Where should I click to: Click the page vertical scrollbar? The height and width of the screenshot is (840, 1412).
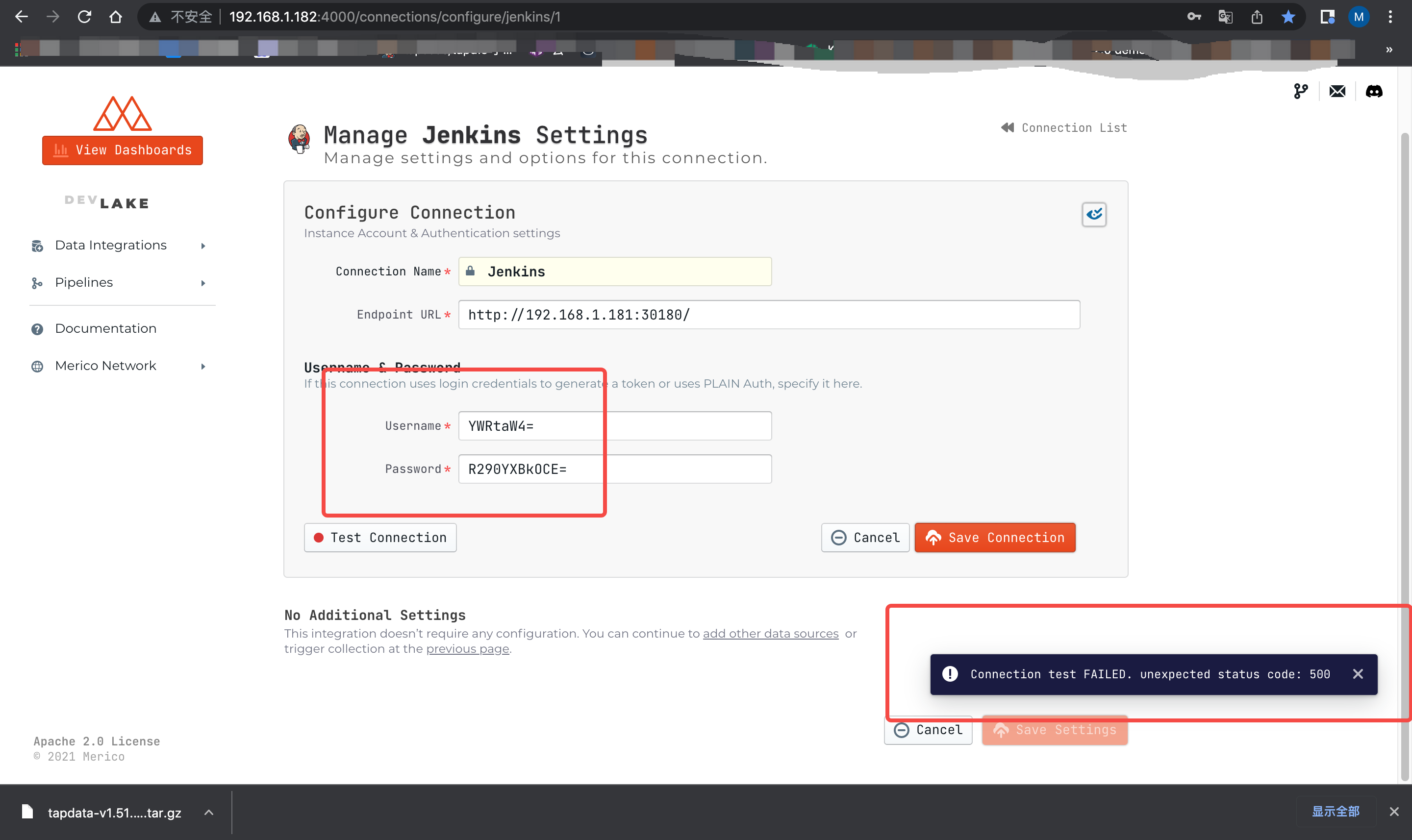(x=1405, y=456)
